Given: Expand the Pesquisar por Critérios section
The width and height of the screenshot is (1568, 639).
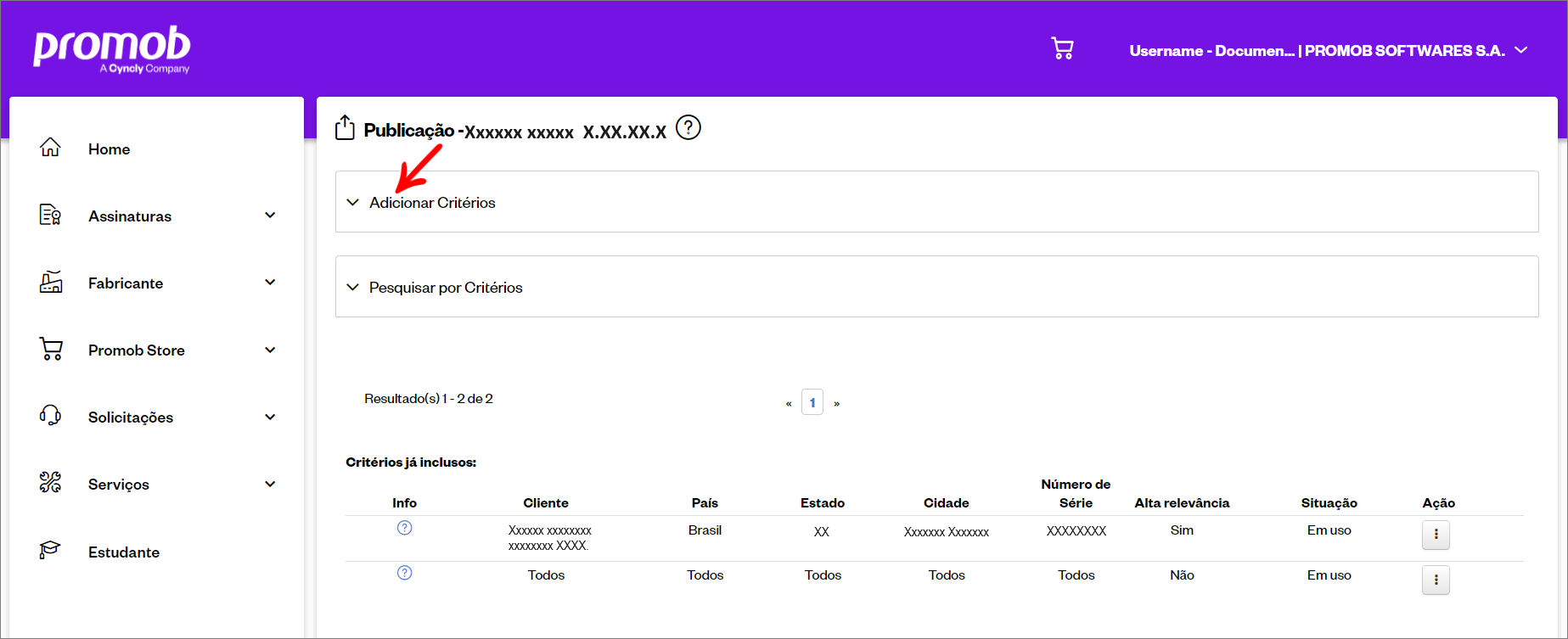Looking at the screenshot, I should click(x=937, y=287).
